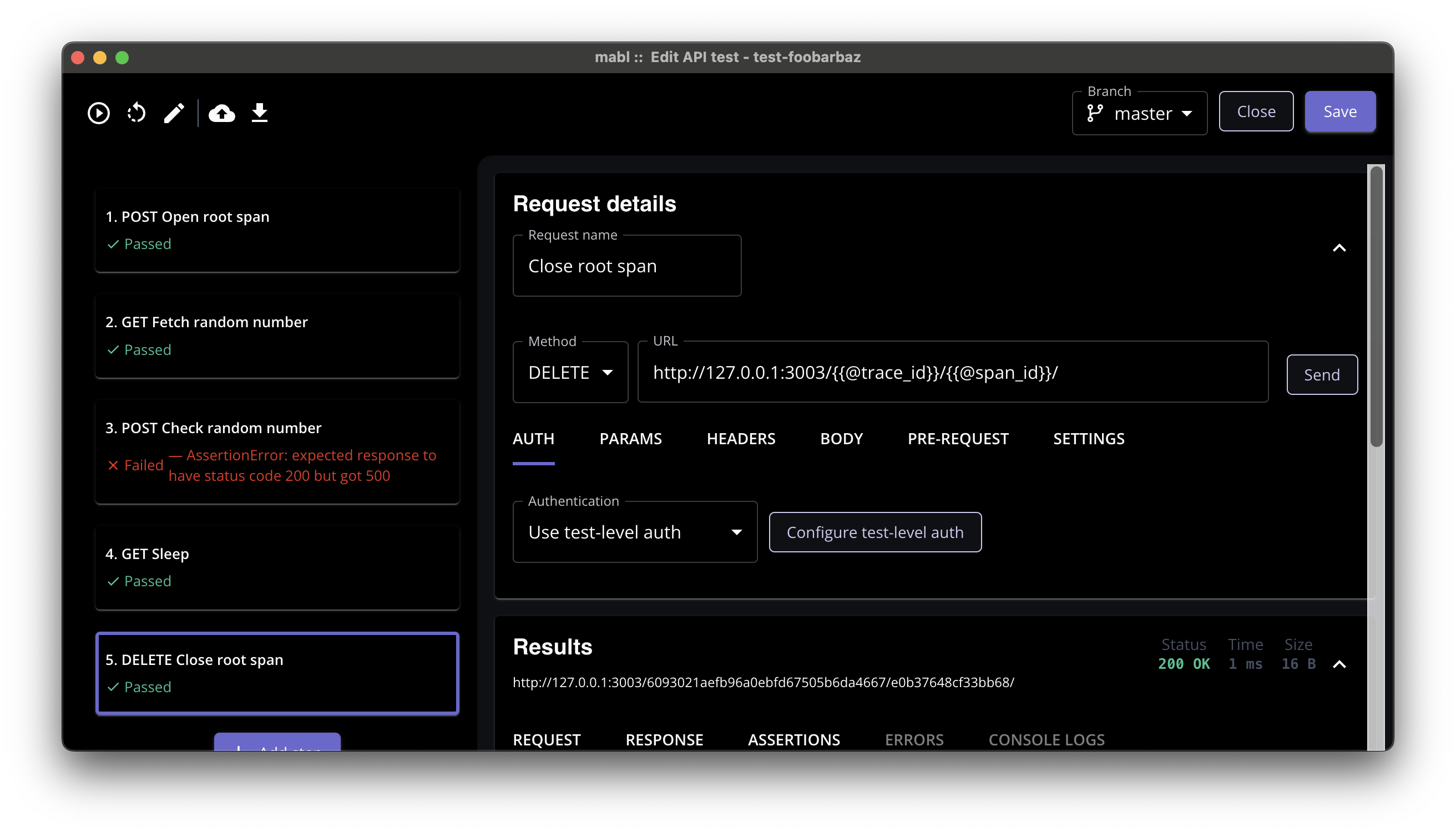Click the Passed status of step 1
Screen dimensions: 1456x833
point(139,243)
